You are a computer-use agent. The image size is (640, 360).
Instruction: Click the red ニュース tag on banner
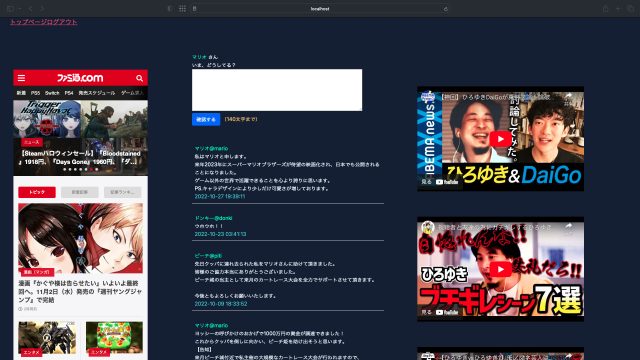click(31, 142)
